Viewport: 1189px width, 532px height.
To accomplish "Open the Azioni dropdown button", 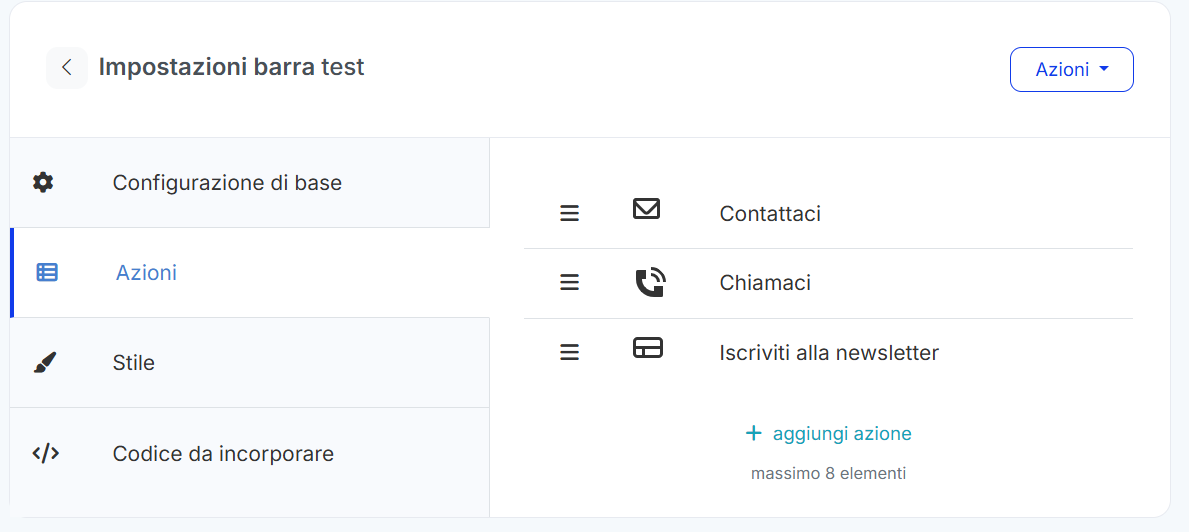I will (x=1071, y=70).
